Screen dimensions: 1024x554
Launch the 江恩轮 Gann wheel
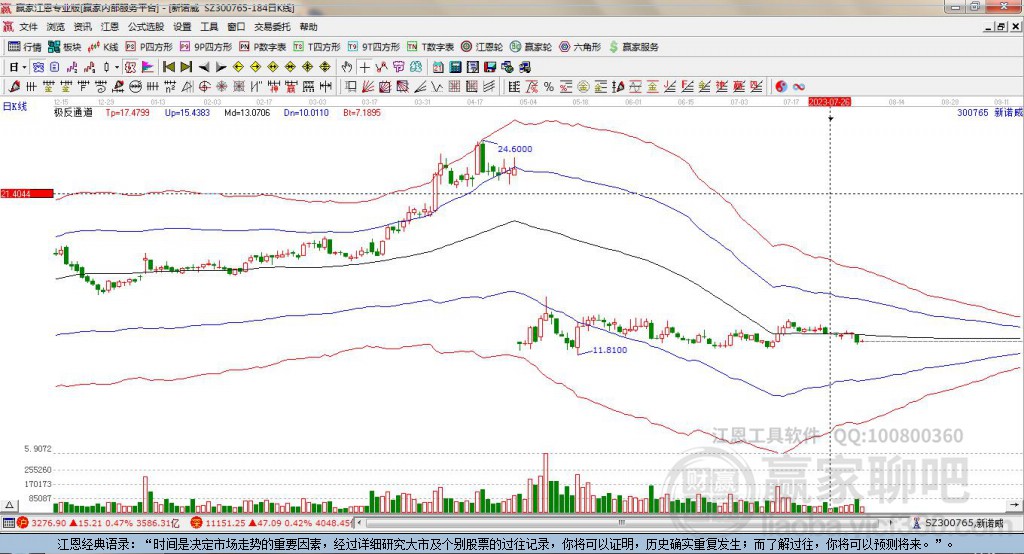coord(482,47)
